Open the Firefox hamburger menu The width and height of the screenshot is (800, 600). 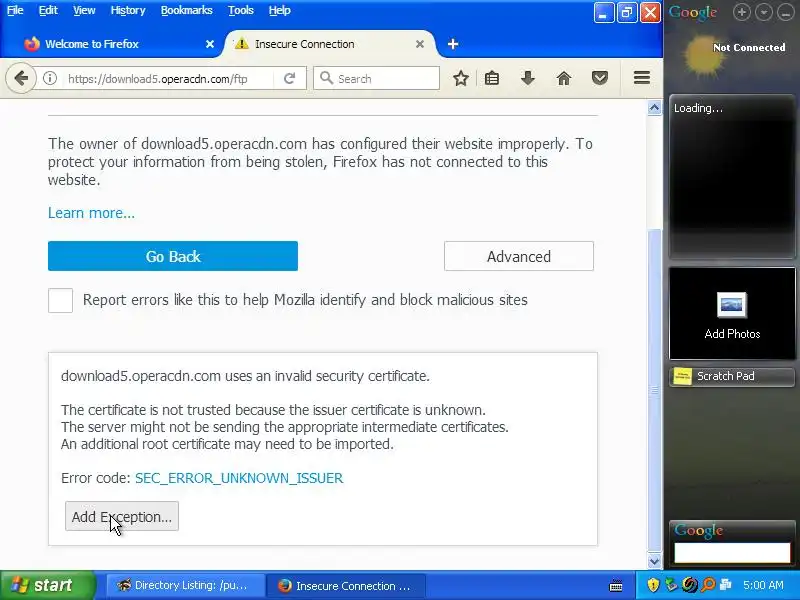[x=641, y=78]
